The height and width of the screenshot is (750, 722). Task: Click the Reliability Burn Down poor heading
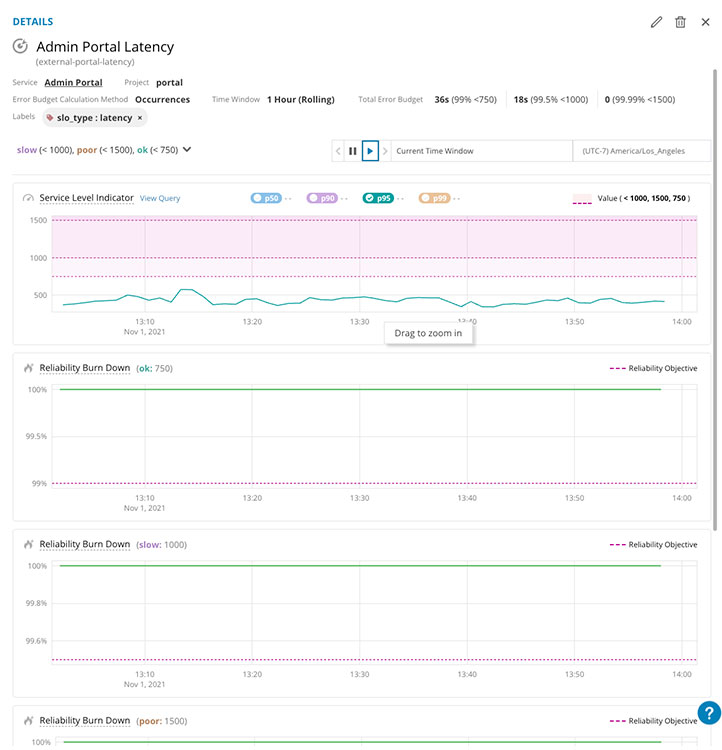click(85, 720)
